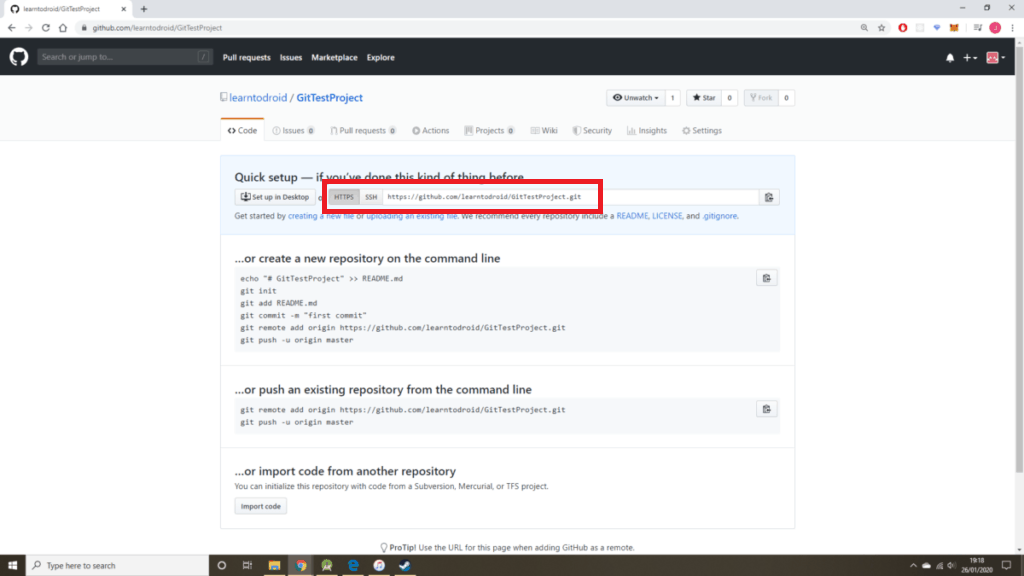The image size is (1024, 576).
Task: Bookmark this page with the star icon
Action: [883, 28]
